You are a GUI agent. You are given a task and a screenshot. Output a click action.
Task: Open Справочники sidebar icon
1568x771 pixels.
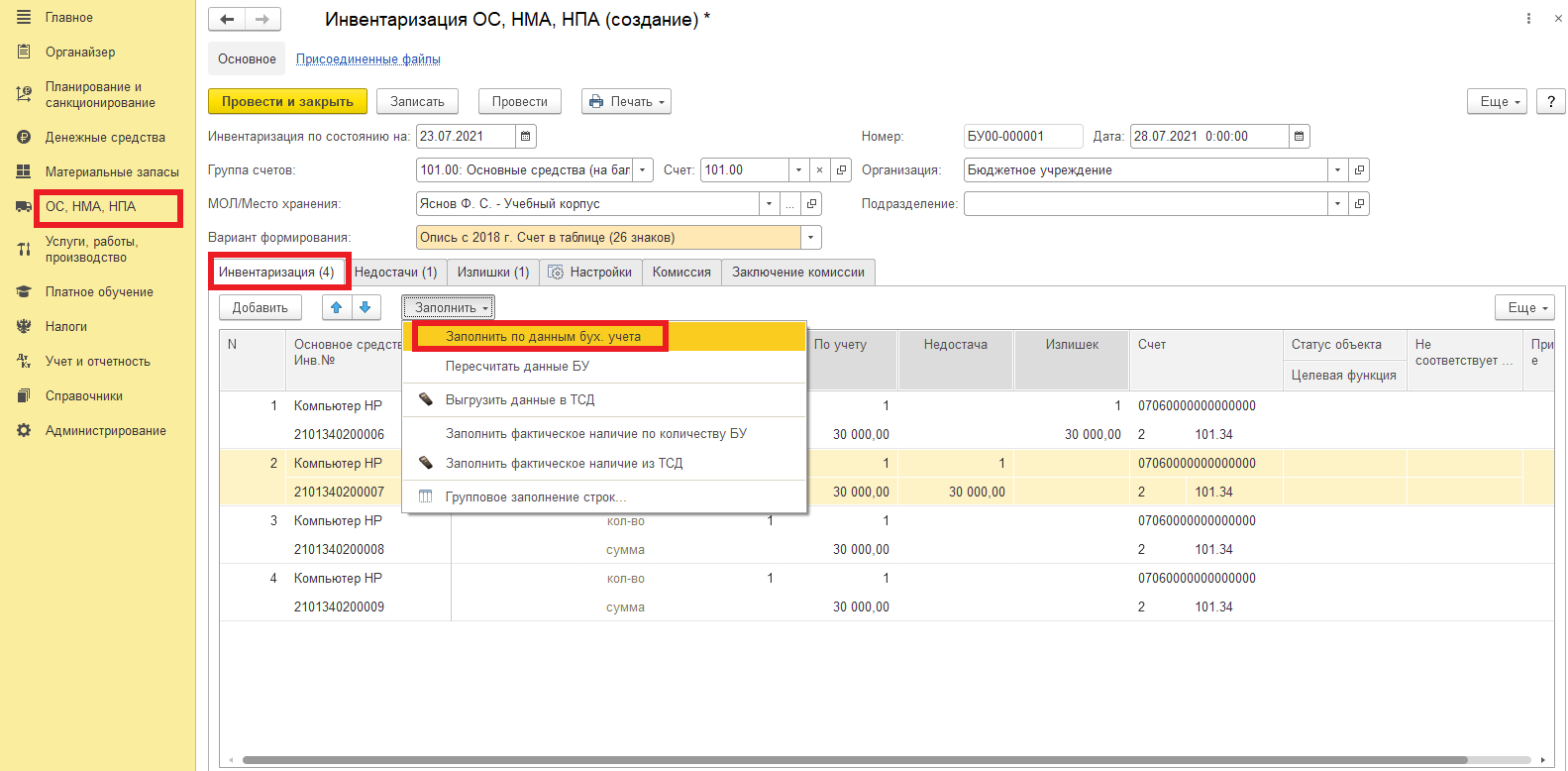click(24, 395)
